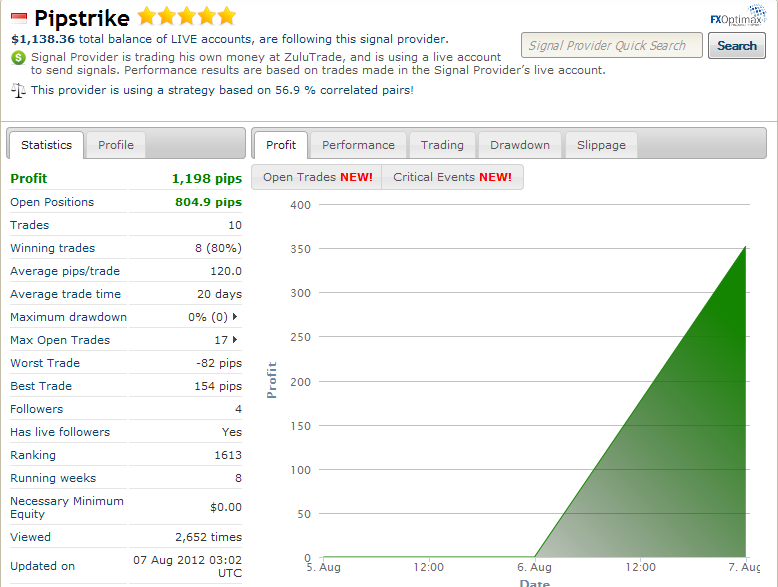Select the Profit chart tab
The image size is (778, 587).
(x=281, y=145)
